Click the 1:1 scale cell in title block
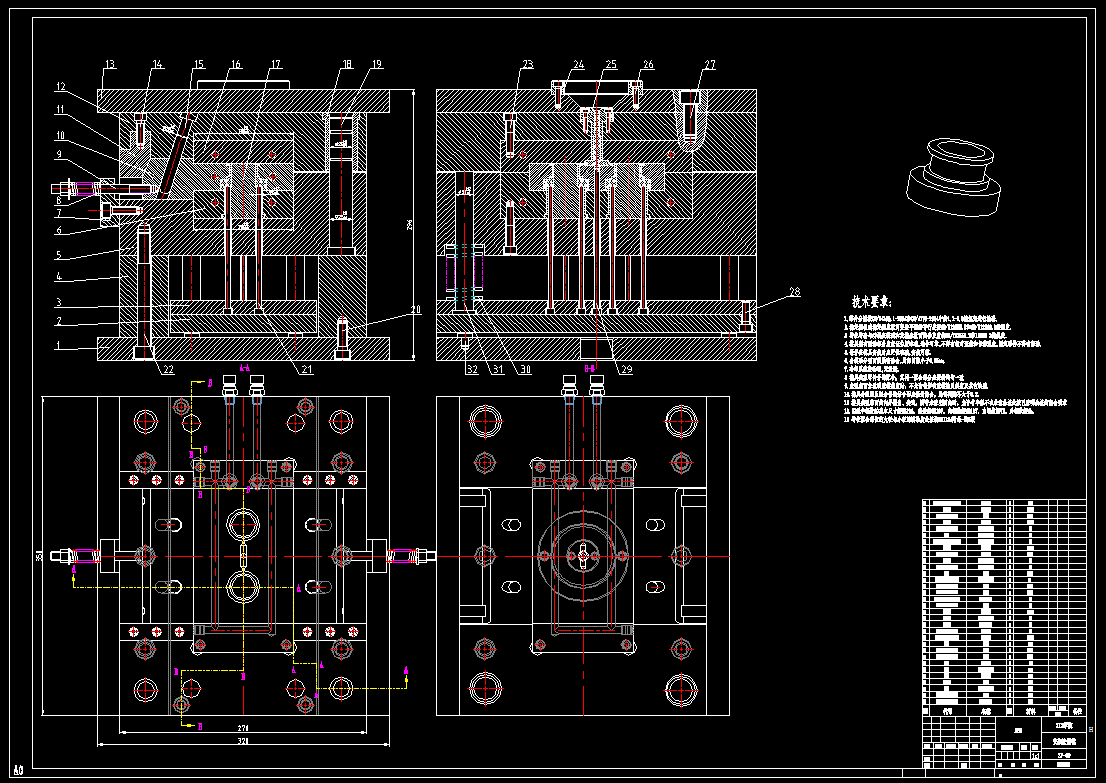This screenshot has height=783, width=1106. (1035, 756)
